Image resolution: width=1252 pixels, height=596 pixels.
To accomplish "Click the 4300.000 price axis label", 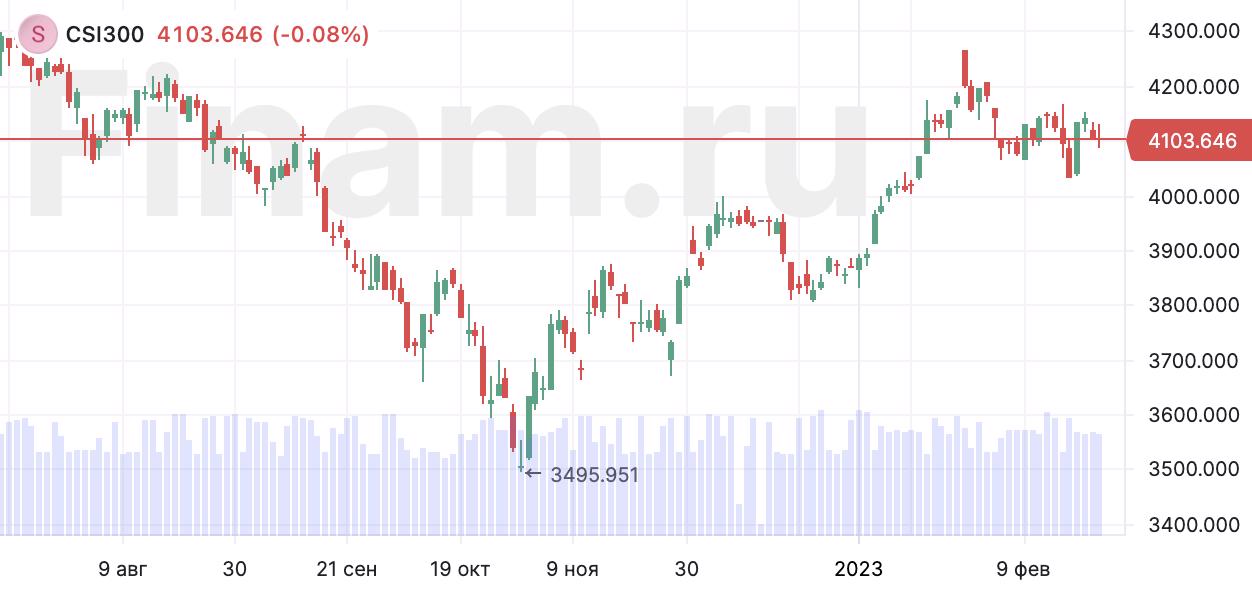I will click(x=1193, y=32).
